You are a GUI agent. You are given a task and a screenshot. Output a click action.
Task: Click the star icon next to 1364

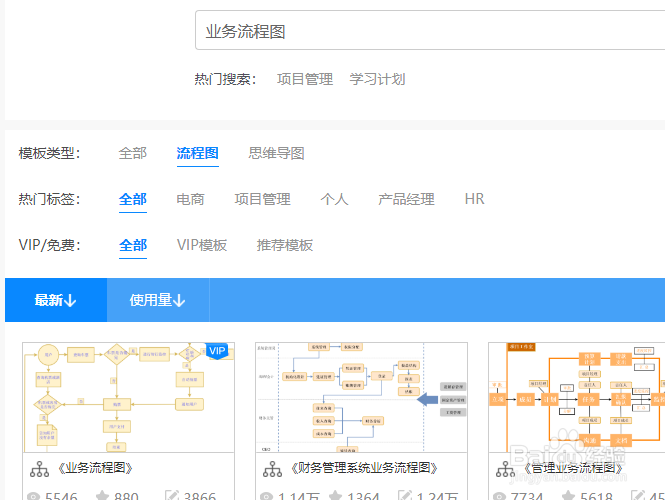335,495
